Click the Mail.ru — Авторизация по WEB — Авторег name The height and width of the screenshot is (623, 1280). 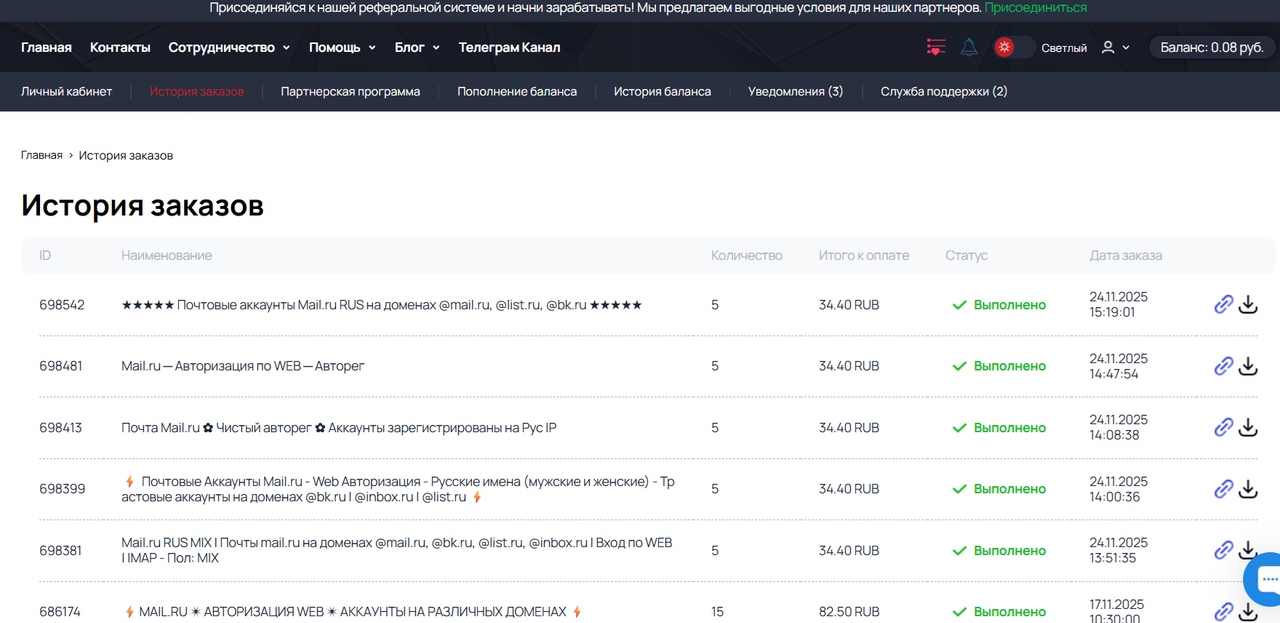pos(243,366)
